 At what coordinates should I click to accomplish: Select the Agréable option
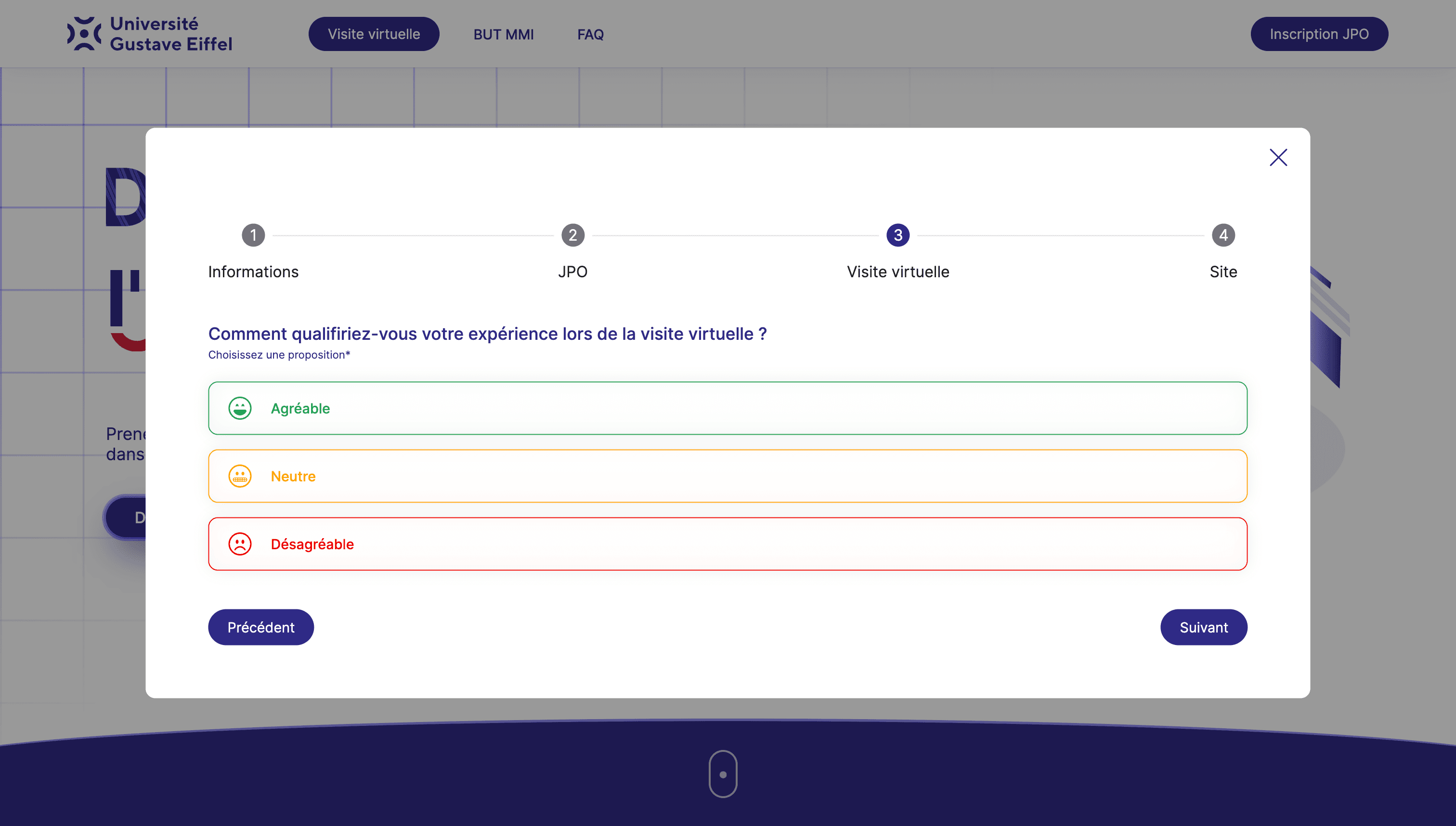pyautogui.click(x=728, y=408)
